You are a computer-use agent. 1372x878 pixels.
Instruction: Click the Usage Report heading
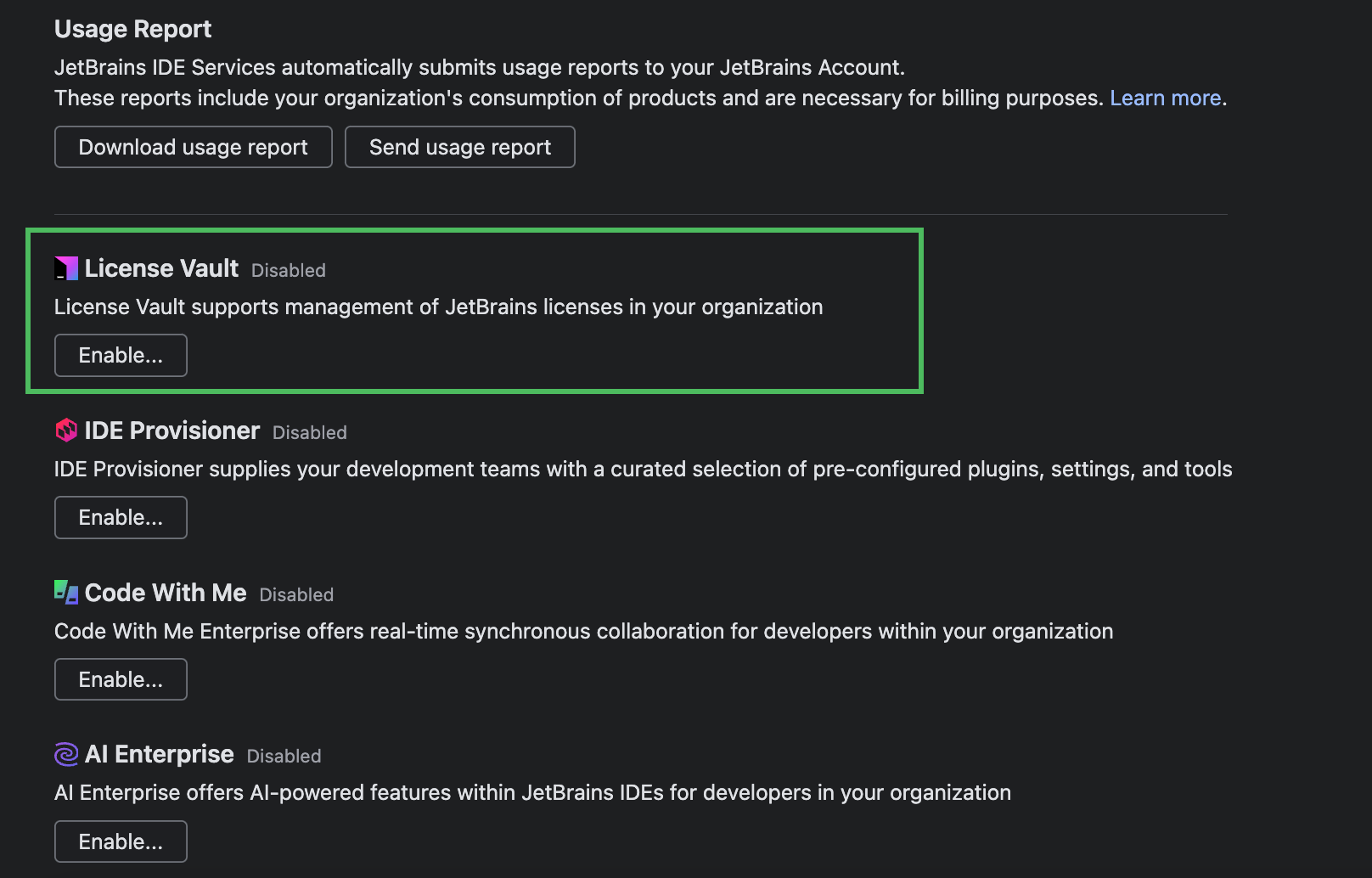click(x=132, y=28)
